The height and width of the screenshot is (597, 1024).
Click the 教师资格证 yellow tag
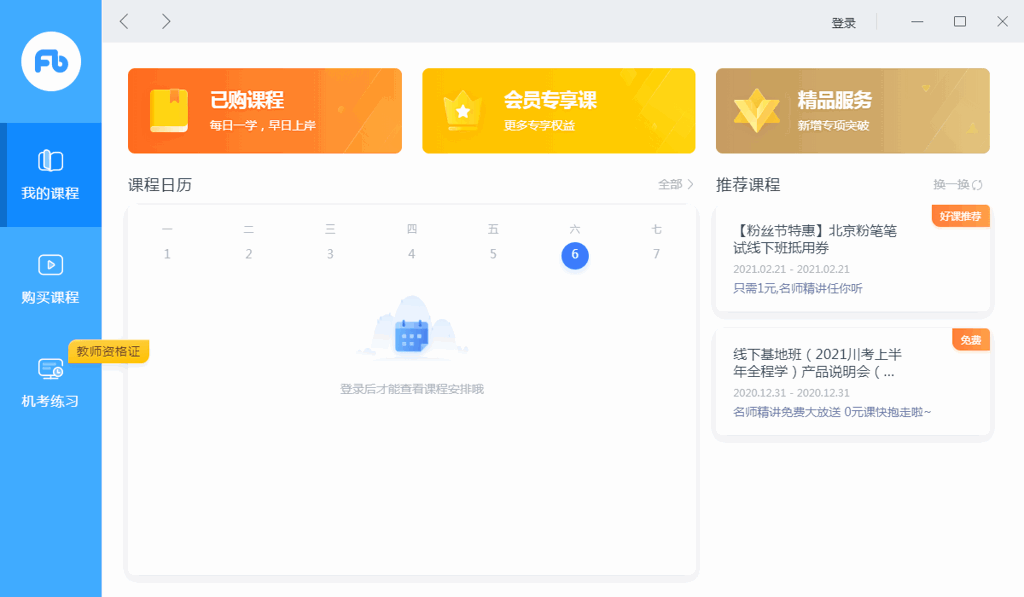click(x=108, y=351)
